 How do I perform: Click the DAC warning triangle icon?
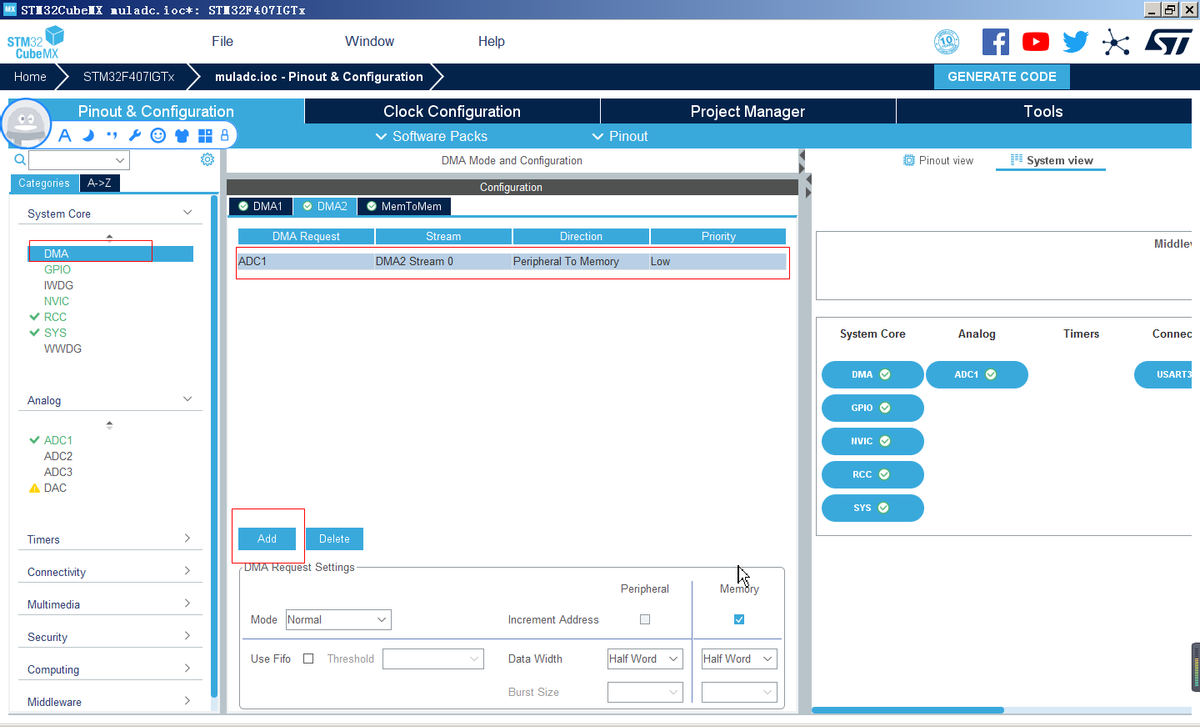[x=35, y=488]
